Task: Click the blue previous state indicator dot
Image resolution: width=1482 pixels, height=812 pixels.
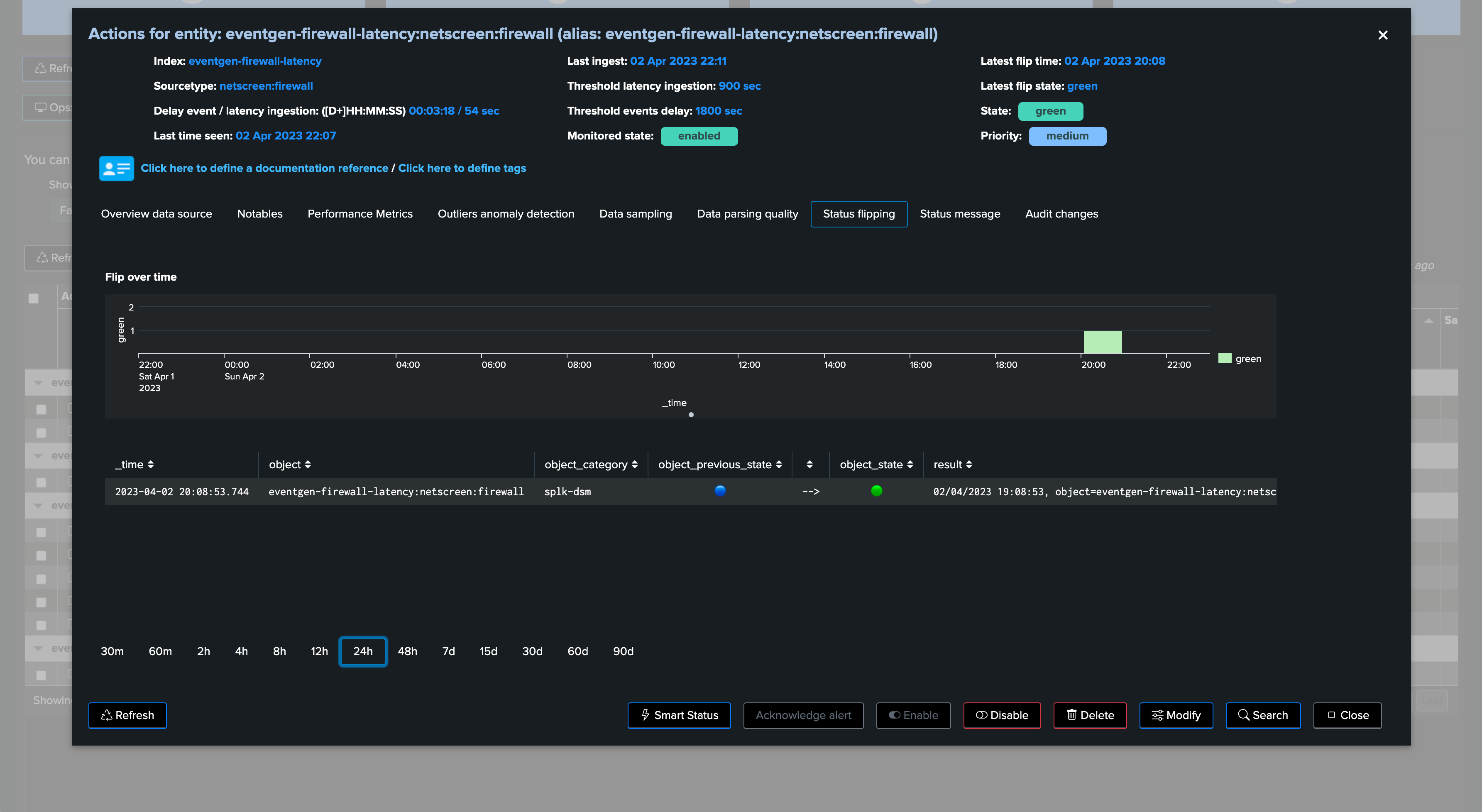Action: (x=720, y=490)
